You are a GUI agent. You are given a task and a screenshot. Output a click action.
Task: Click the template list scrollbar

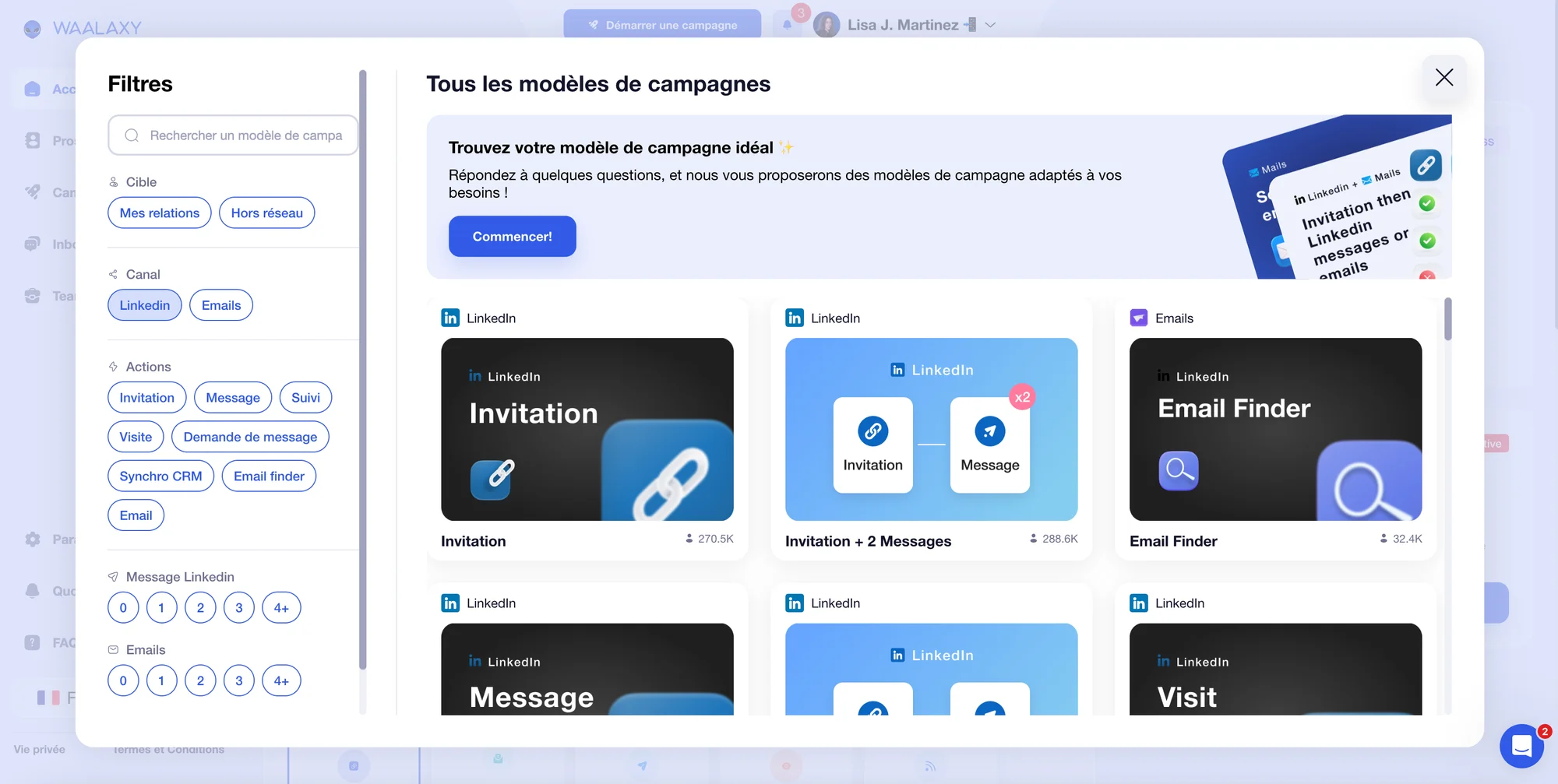pyautogui.click(x=1448, y=319)
